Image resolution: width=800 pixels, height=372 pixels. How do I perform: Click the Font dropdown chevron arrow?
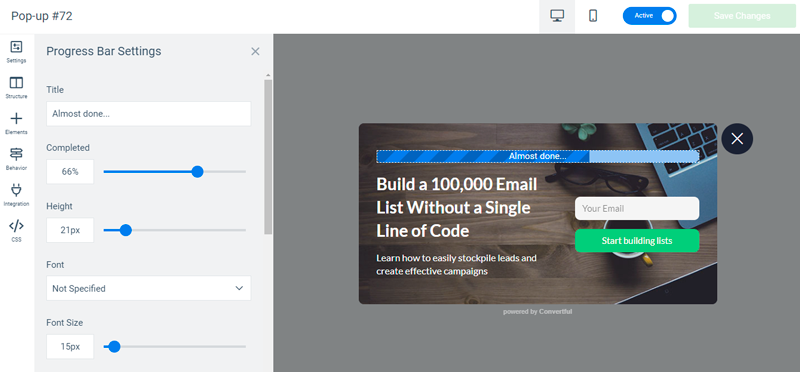239,288
